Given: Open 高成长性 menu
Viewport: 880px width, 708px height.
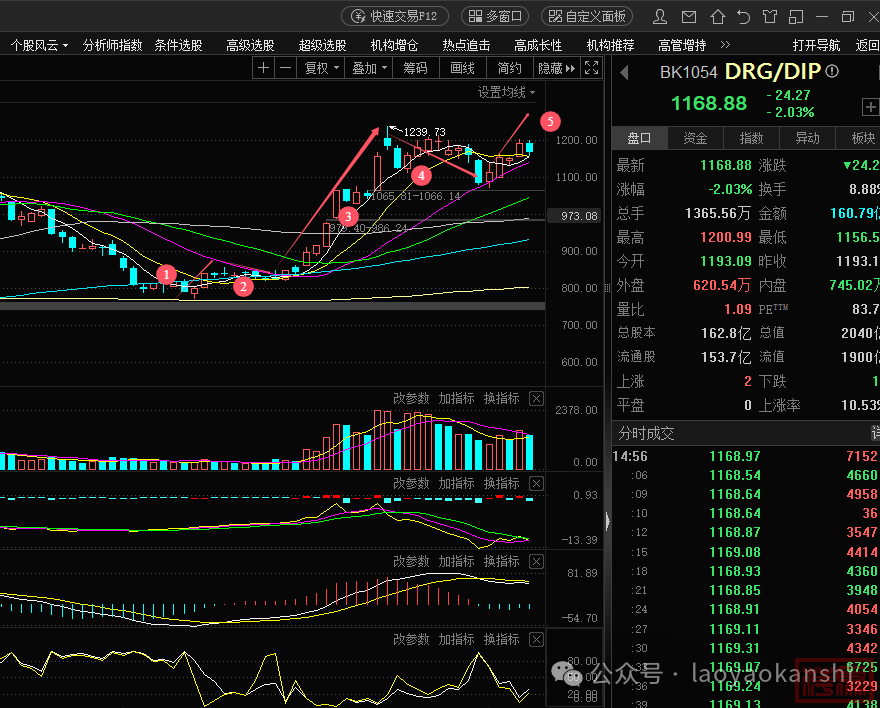Looking at the screenshot, I should [x=538, y=45].
